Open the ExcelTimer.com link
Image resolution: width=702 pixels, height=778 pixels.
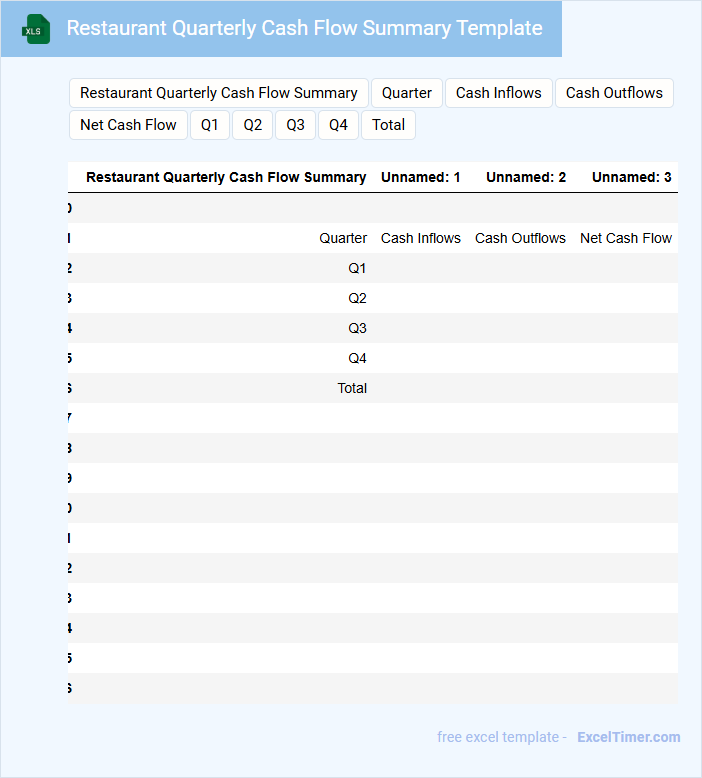click(x=628, y=737)
